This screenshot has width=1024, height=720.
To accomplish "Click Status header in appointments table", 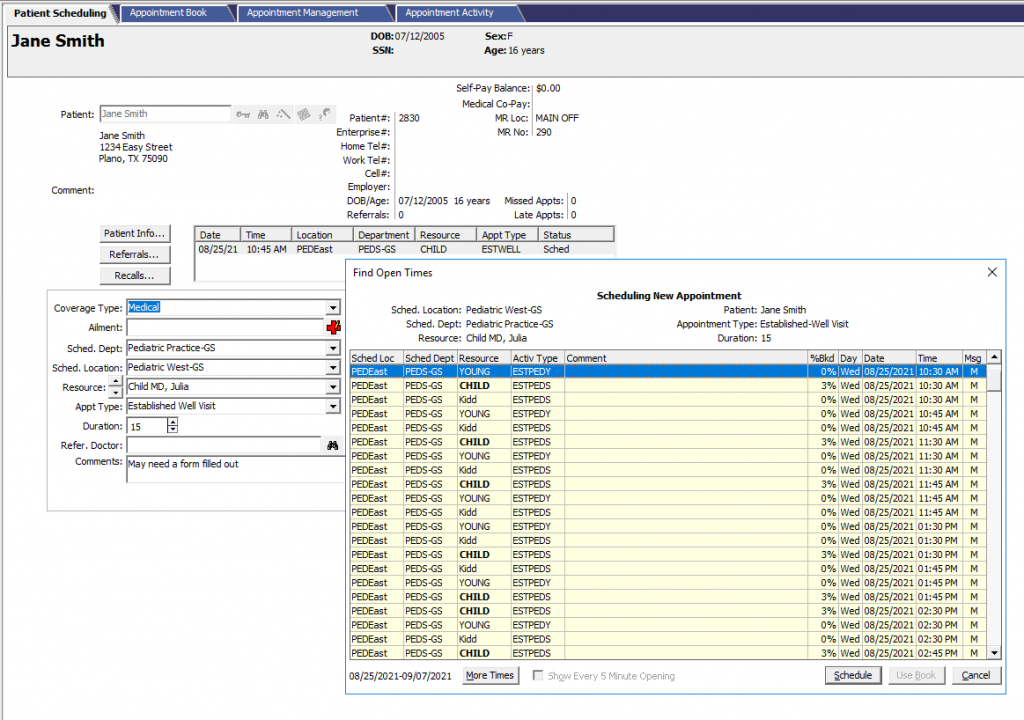I will (575, 235).
